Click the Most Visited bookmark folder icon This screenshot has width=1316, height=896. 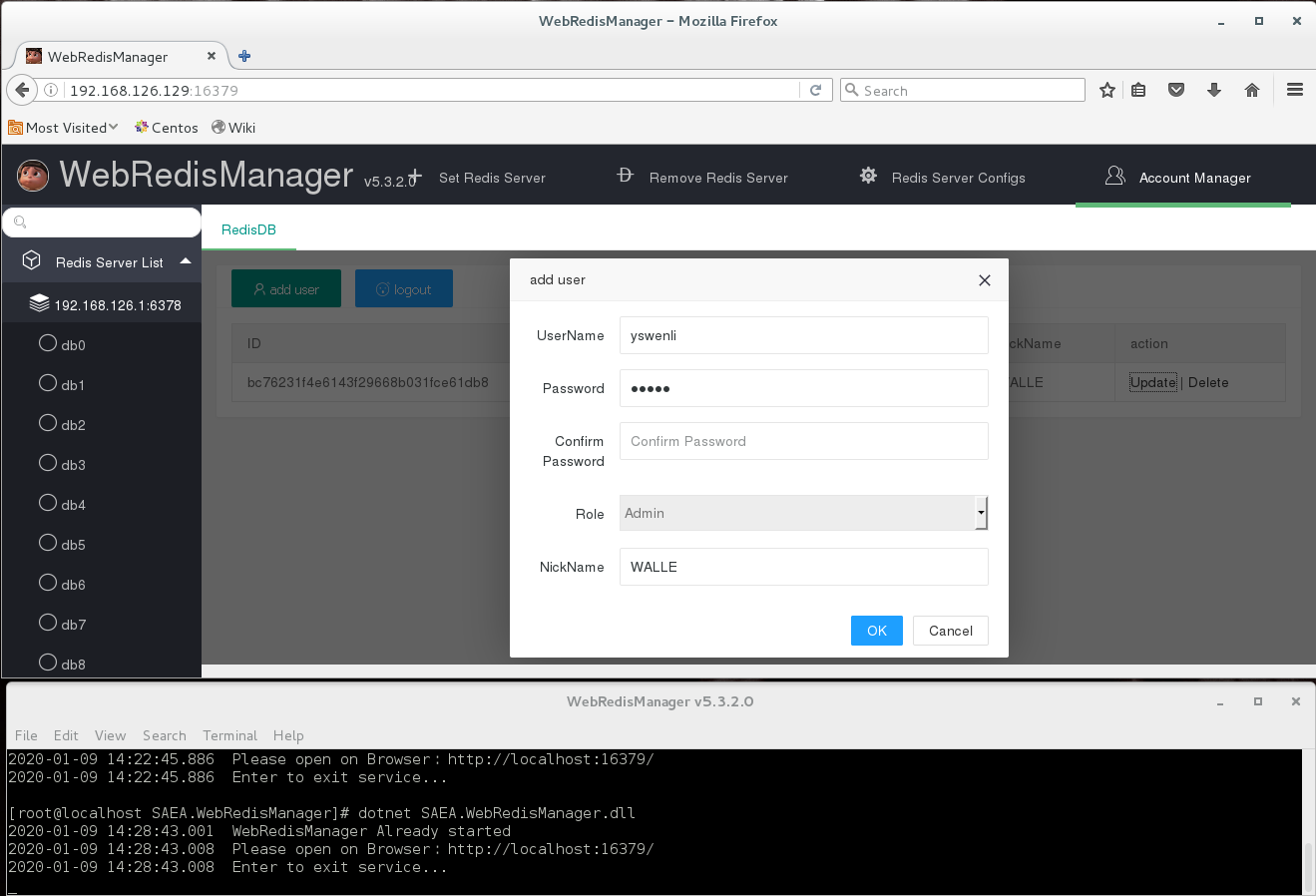pyautogui.click(x=15, y=128)
